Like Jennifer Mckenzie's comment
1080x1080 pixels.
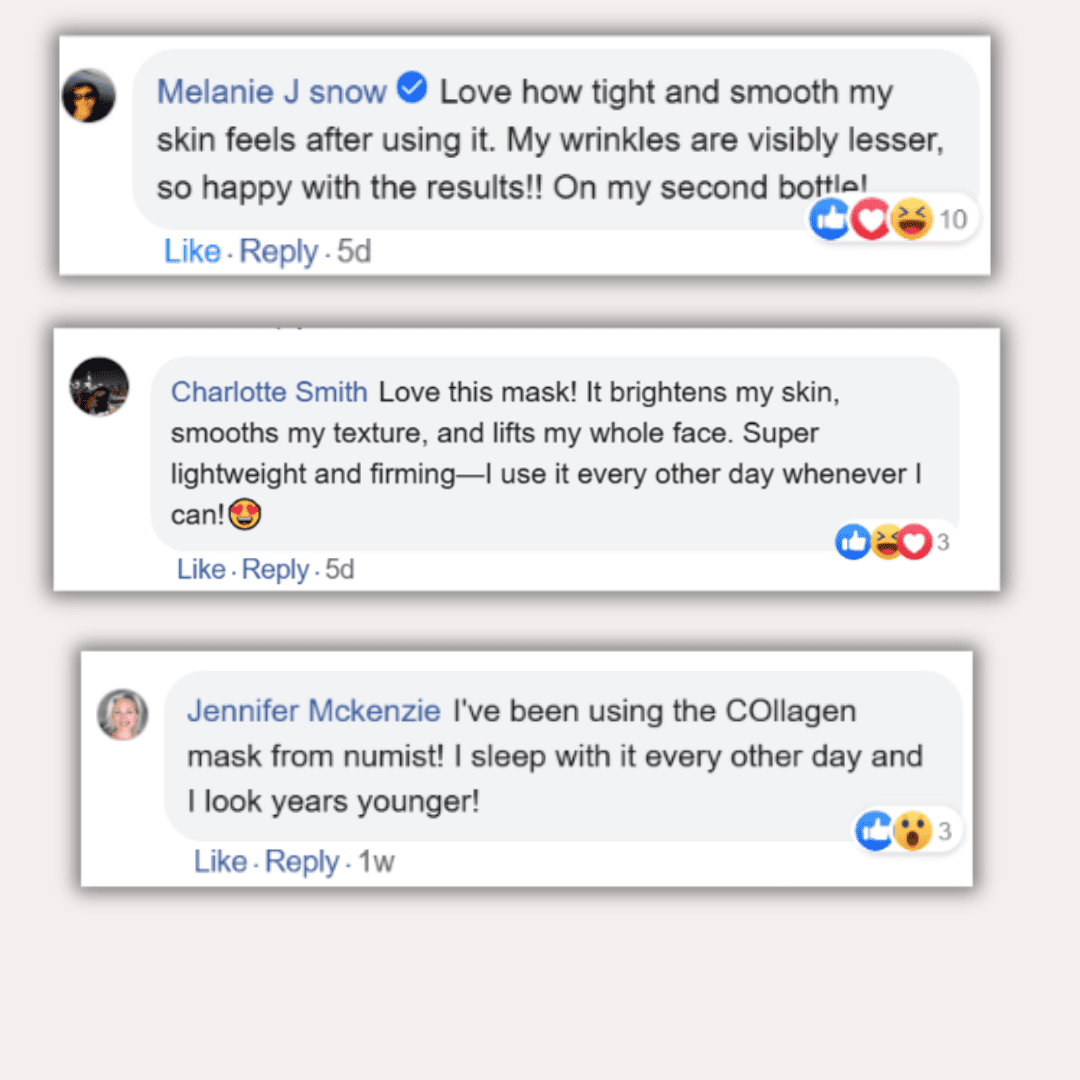coord(220,861)
